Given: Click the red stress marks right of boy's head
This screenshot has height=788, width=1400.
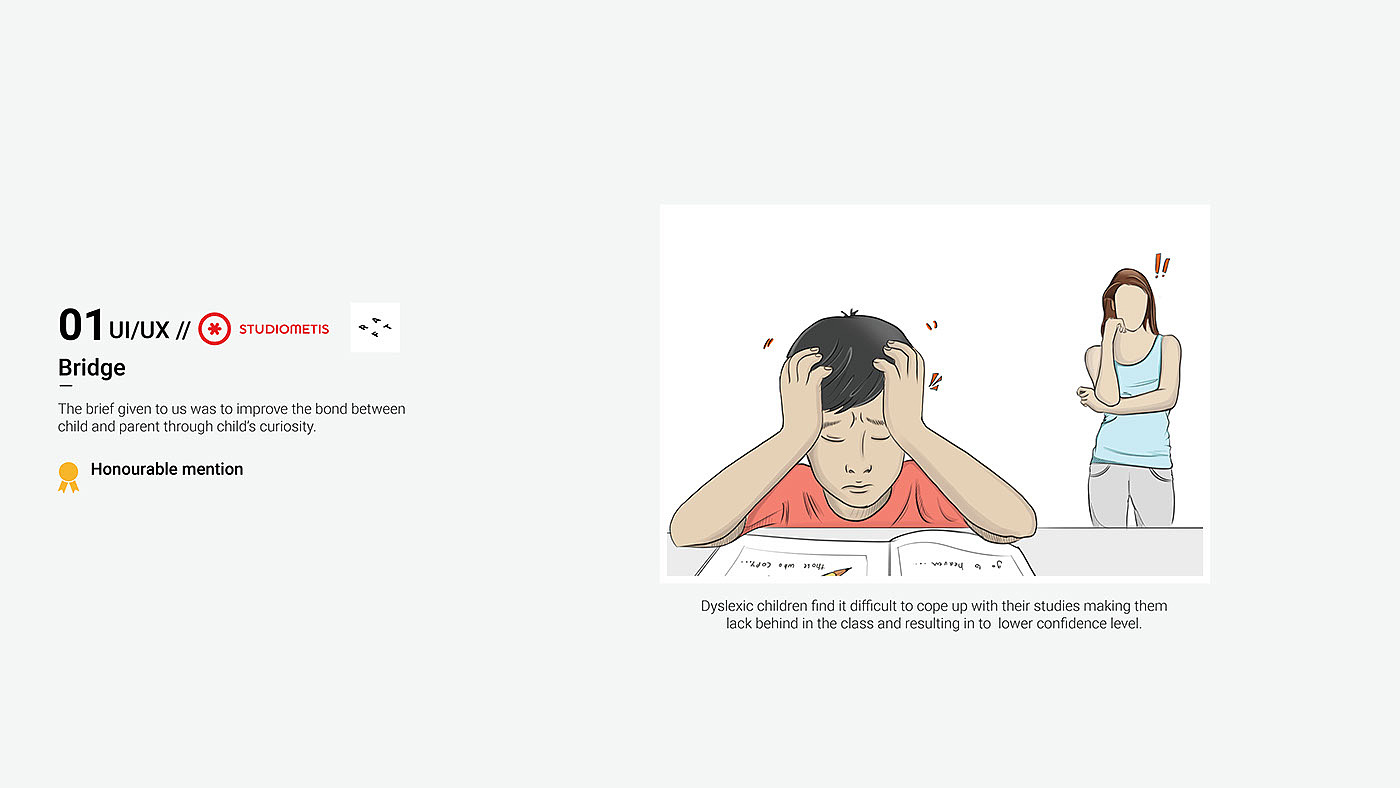Looking at the screenshot, I should [934, 355].
